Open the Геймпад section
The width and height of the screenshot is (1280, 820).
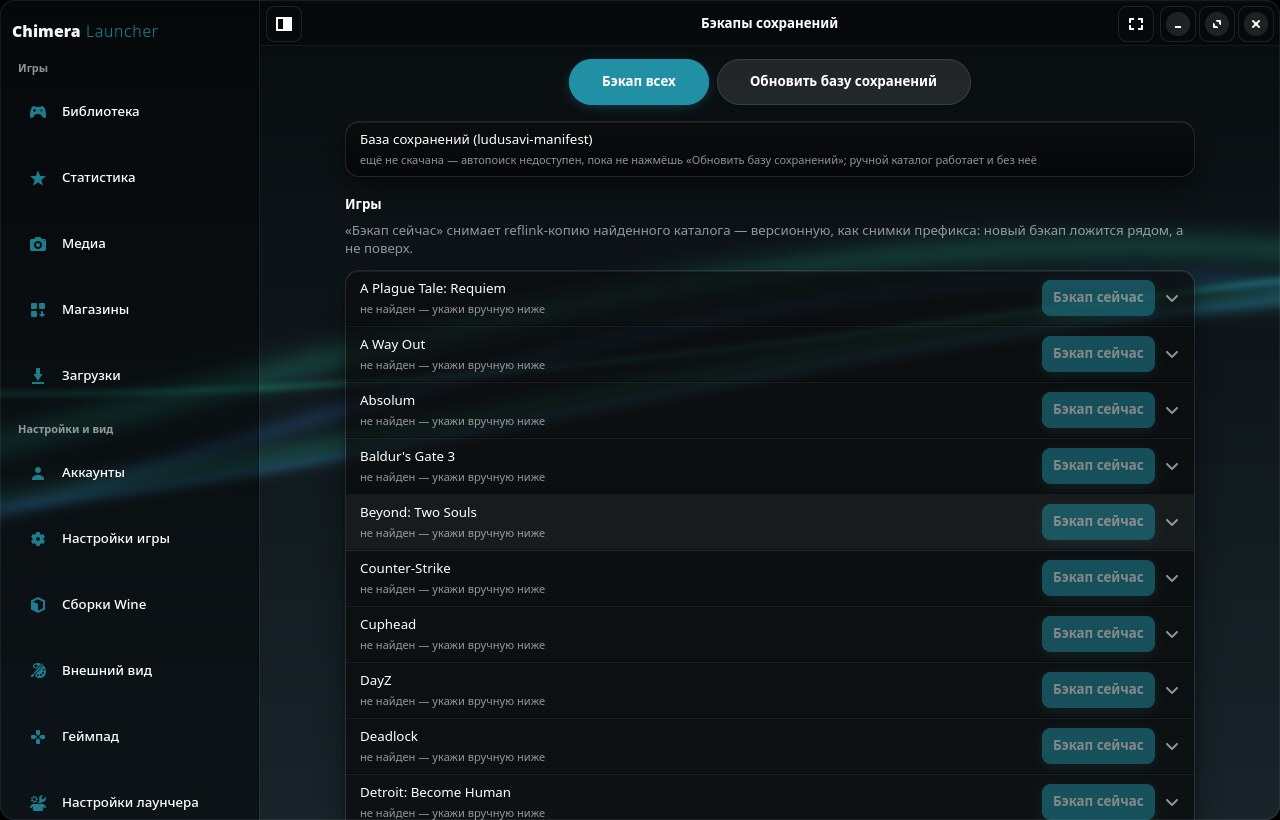[x=130, y=737]
